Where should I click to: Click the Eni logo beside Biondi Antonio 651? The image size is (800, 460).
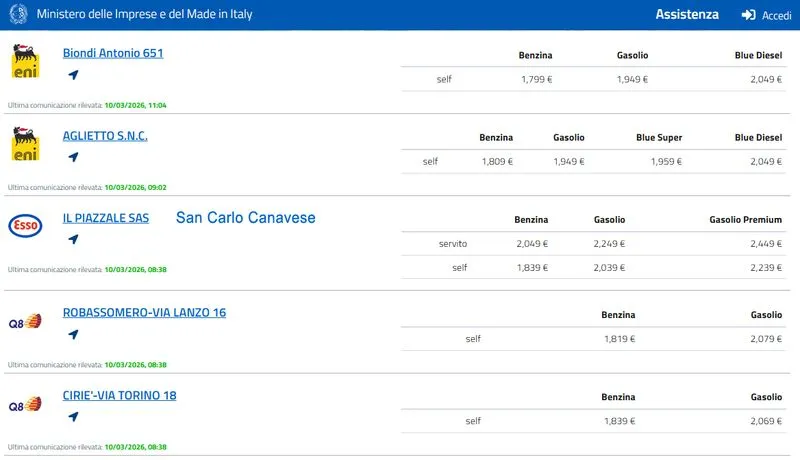[25, 62]
